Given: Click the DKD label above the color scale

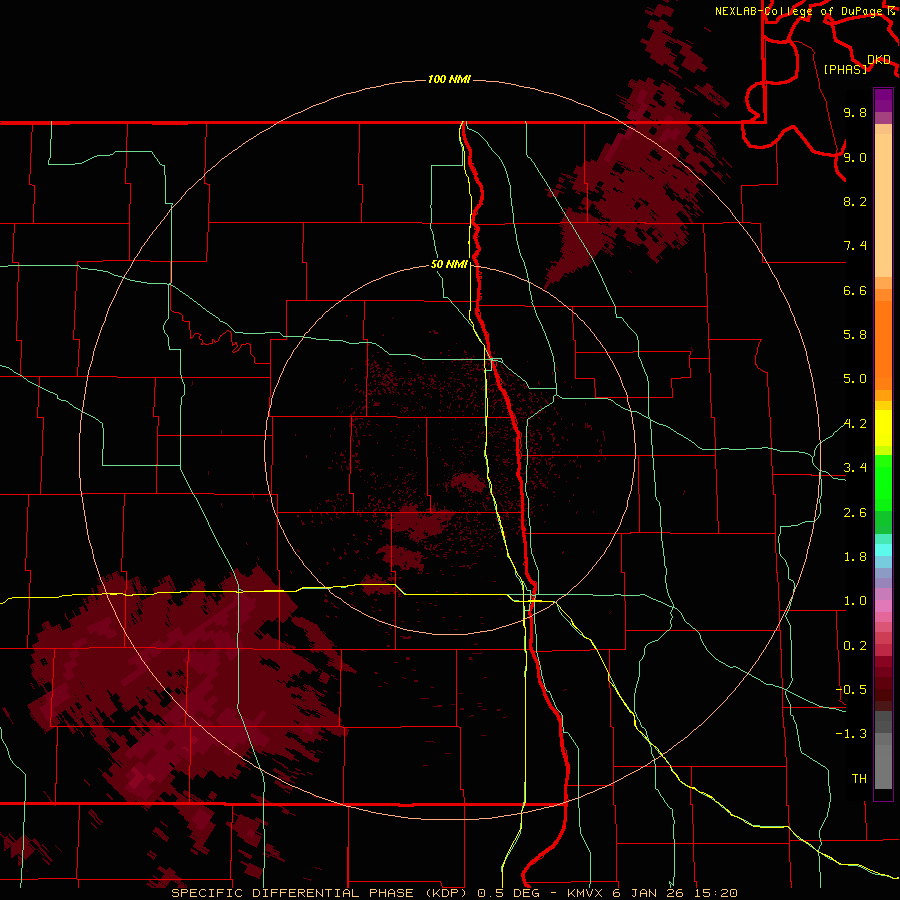Looking at the screenshot, I should point(879,60).
